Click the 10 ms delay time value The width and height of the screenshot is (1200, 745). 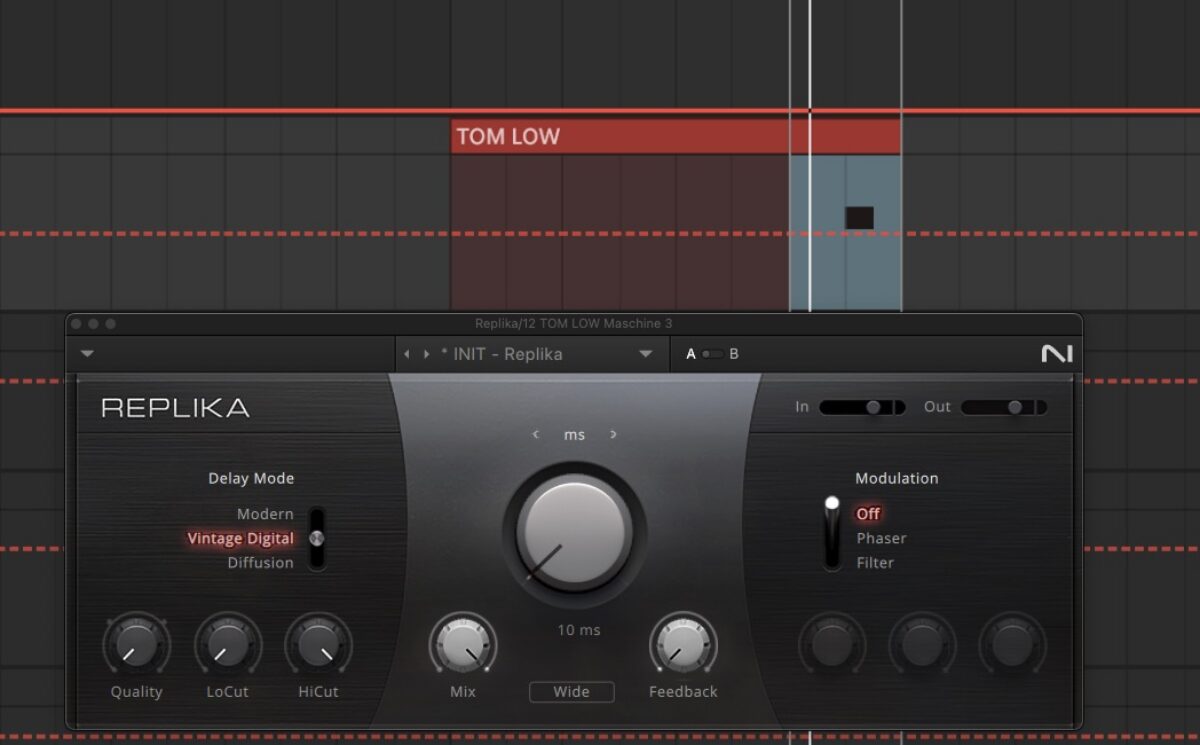580,630
